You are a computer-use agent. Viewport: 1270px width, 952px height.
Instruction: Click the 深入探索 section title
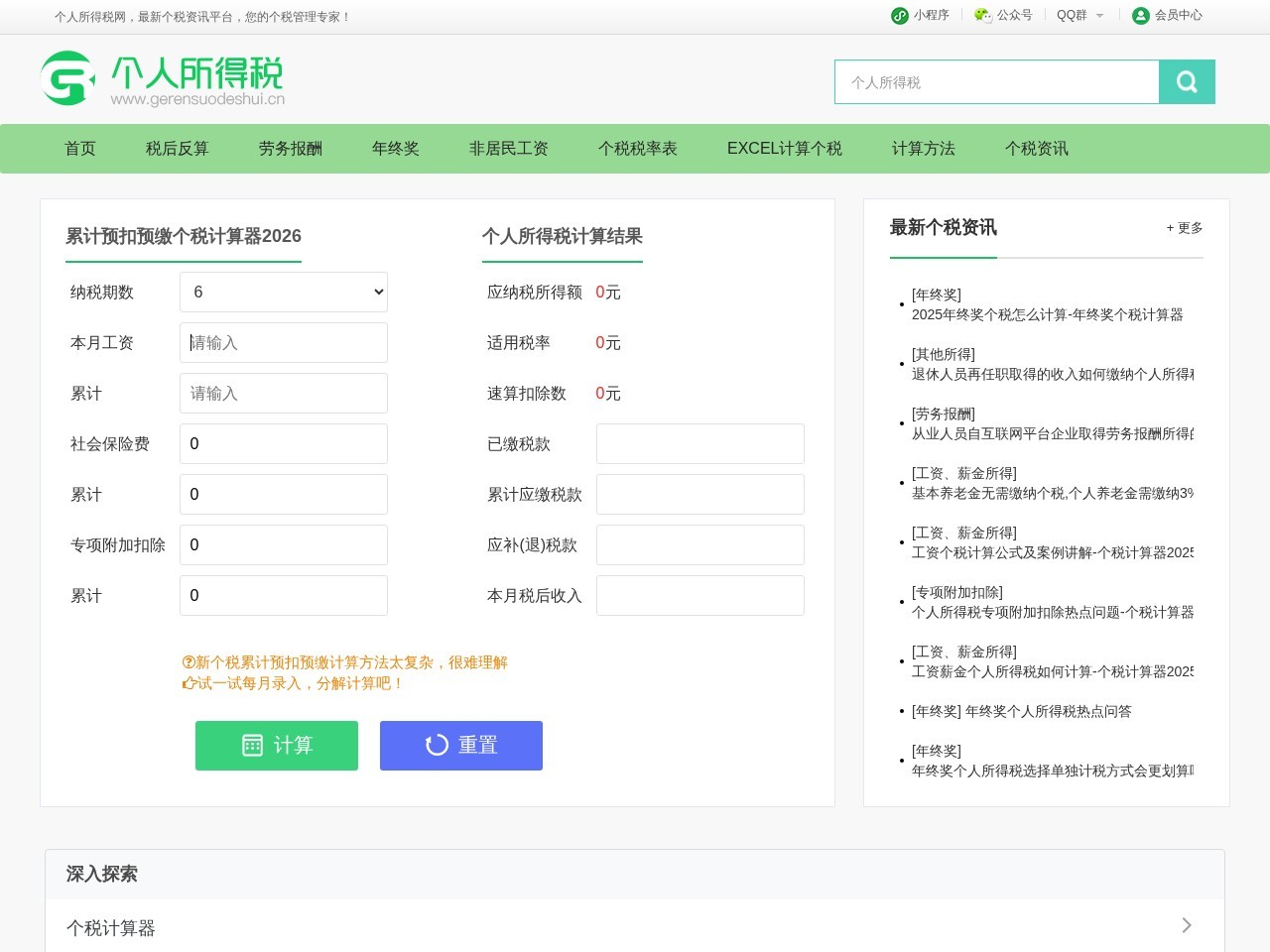(102, 874)
